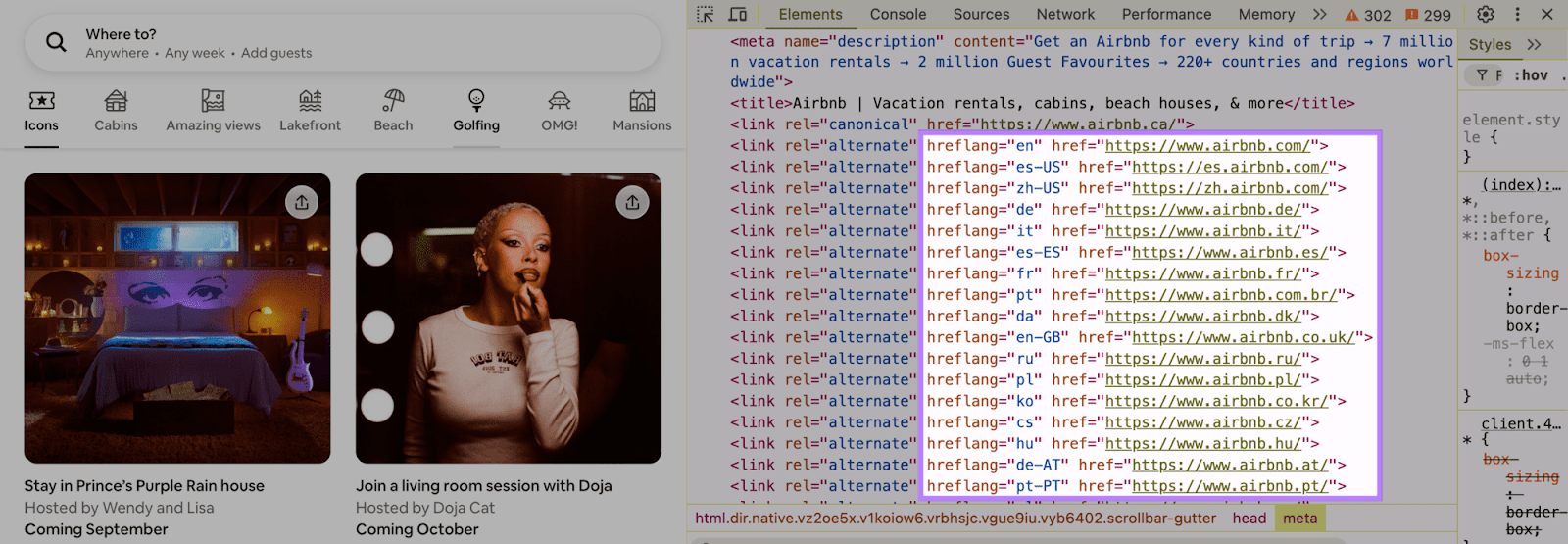The height and width of the screenshot is (544, 1568).
Task: Toggle the :hov element state button
Action: click(1531, 74)
